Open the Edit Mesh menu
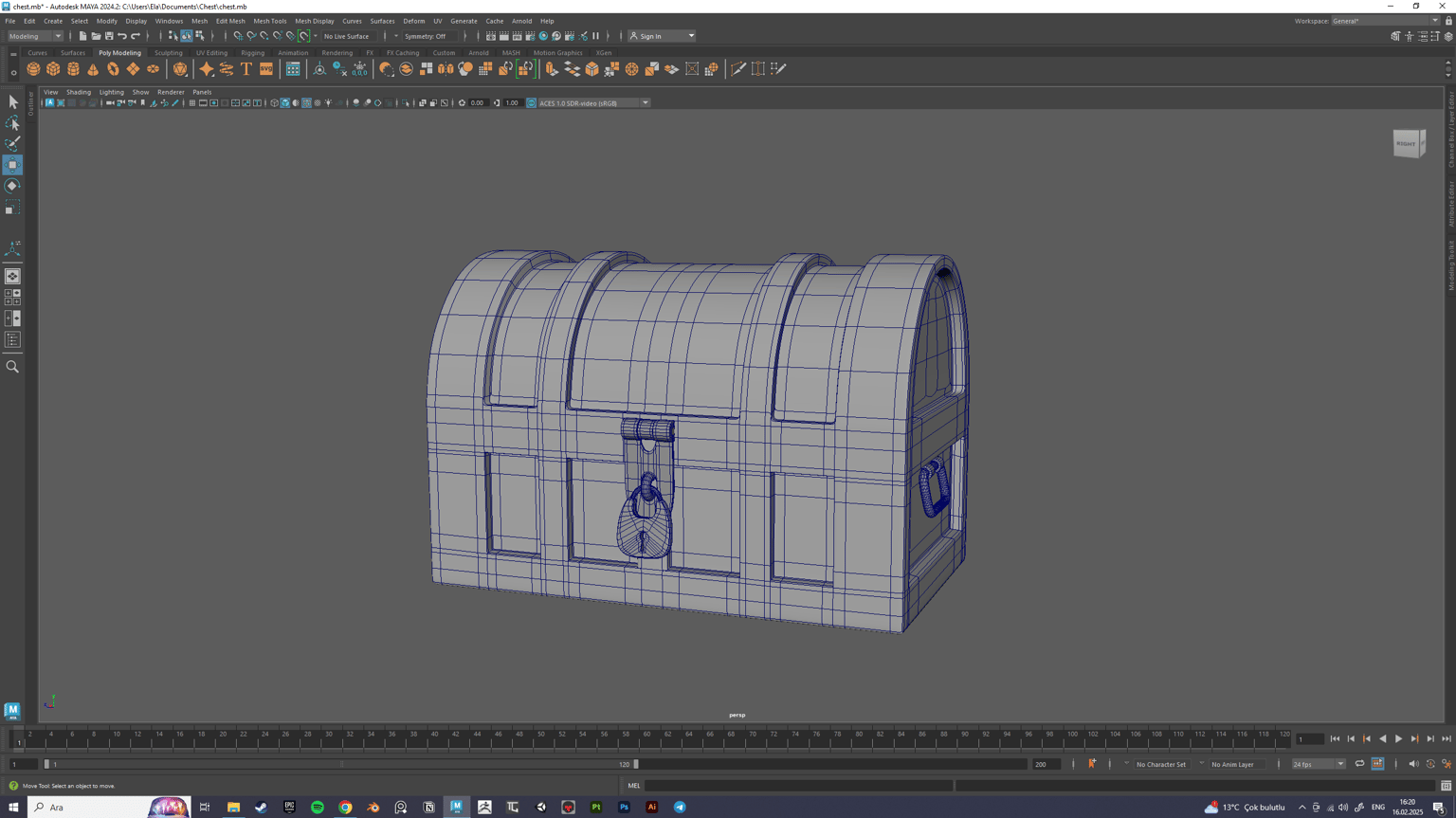This screenshot has height=818, width=1456. point(230,21)
